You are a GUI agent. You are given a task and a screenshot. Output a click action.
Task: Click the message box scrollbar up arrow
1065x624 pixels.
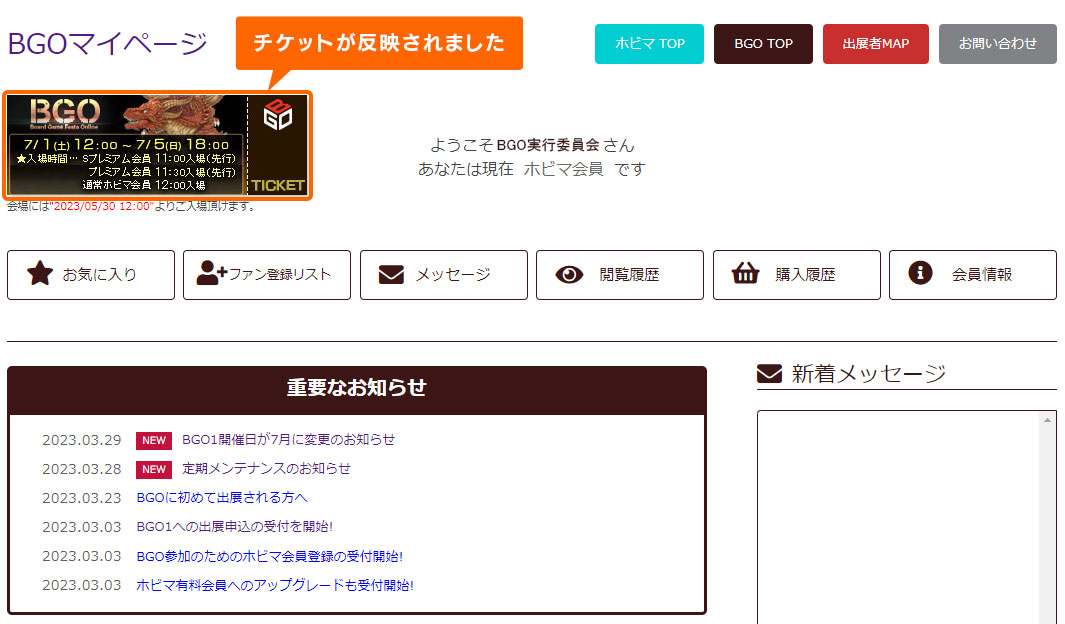point(1047,420)
